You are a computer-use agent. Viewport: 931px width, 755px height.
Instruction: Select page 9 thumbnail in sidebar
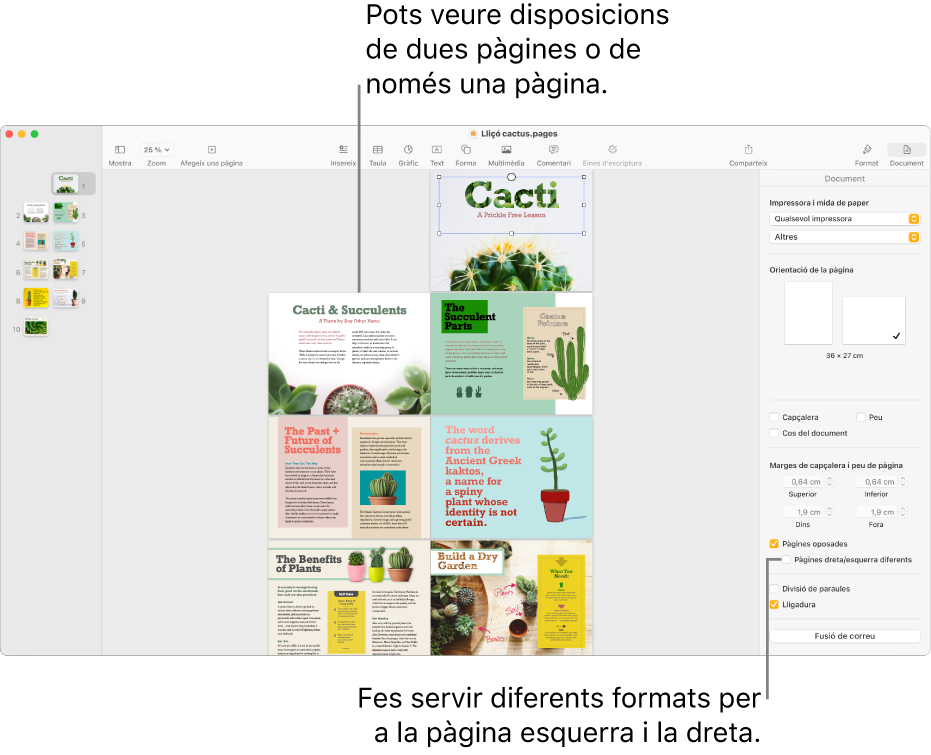click(x=66, y=297)
